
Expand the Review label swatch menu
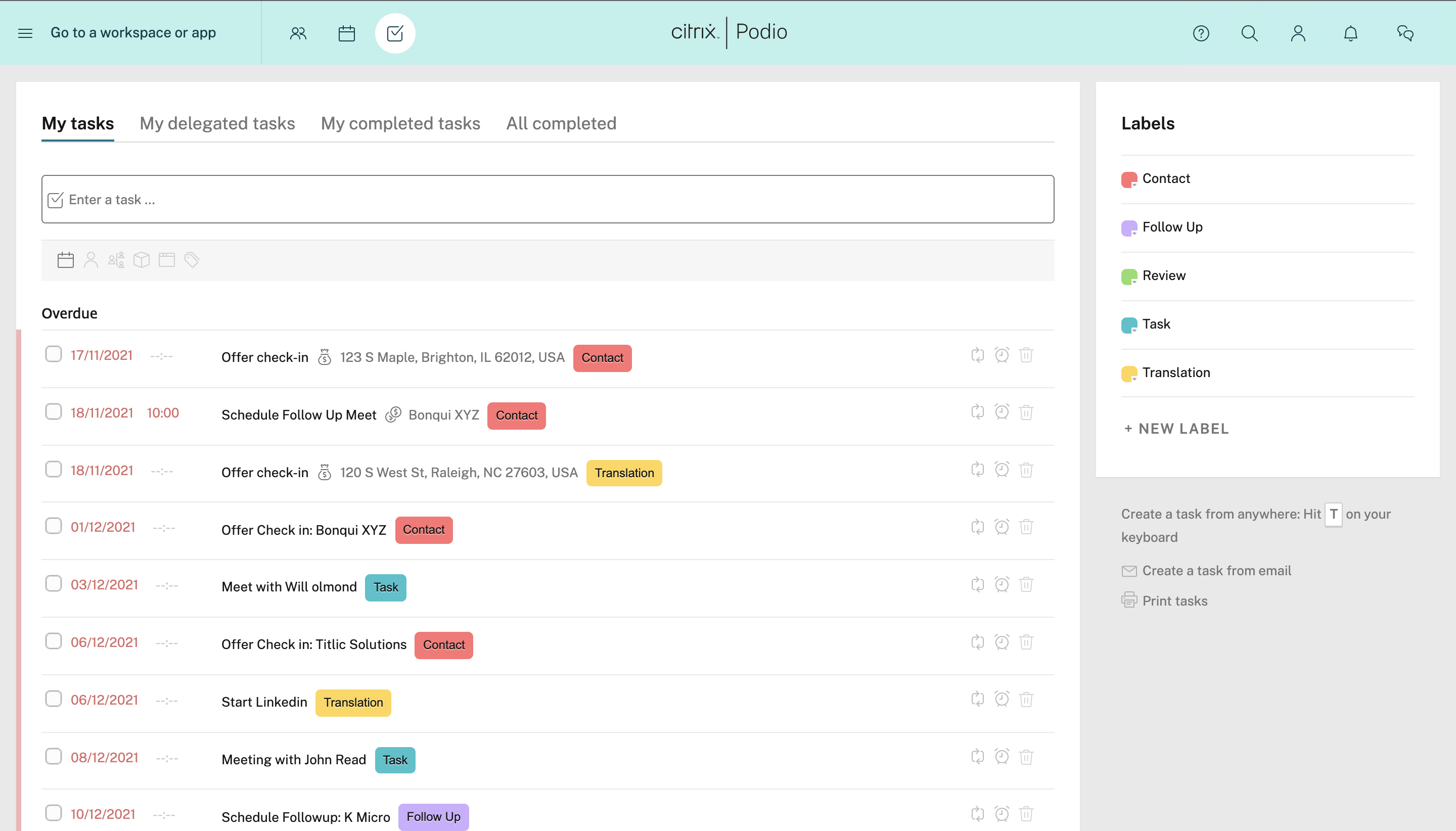pyautogui.click(x=1128, y=277)
